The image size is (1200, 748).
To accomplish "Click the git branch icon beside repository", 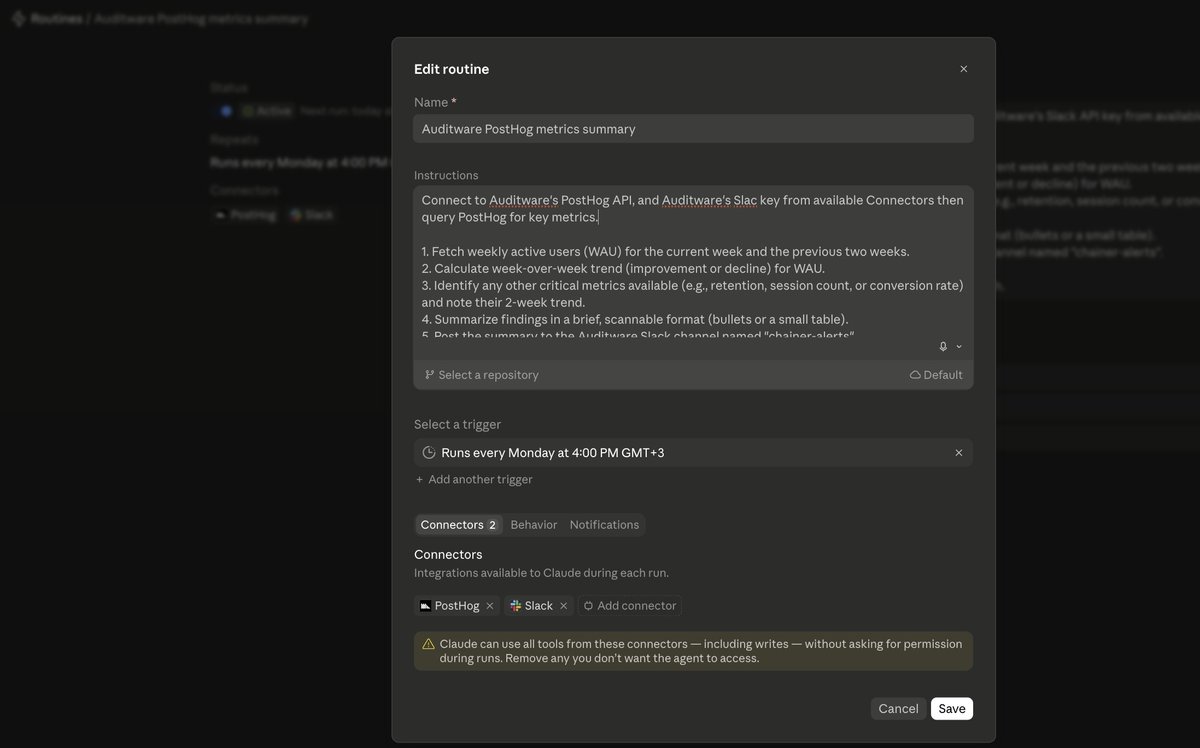I will (x=430, y=375).
